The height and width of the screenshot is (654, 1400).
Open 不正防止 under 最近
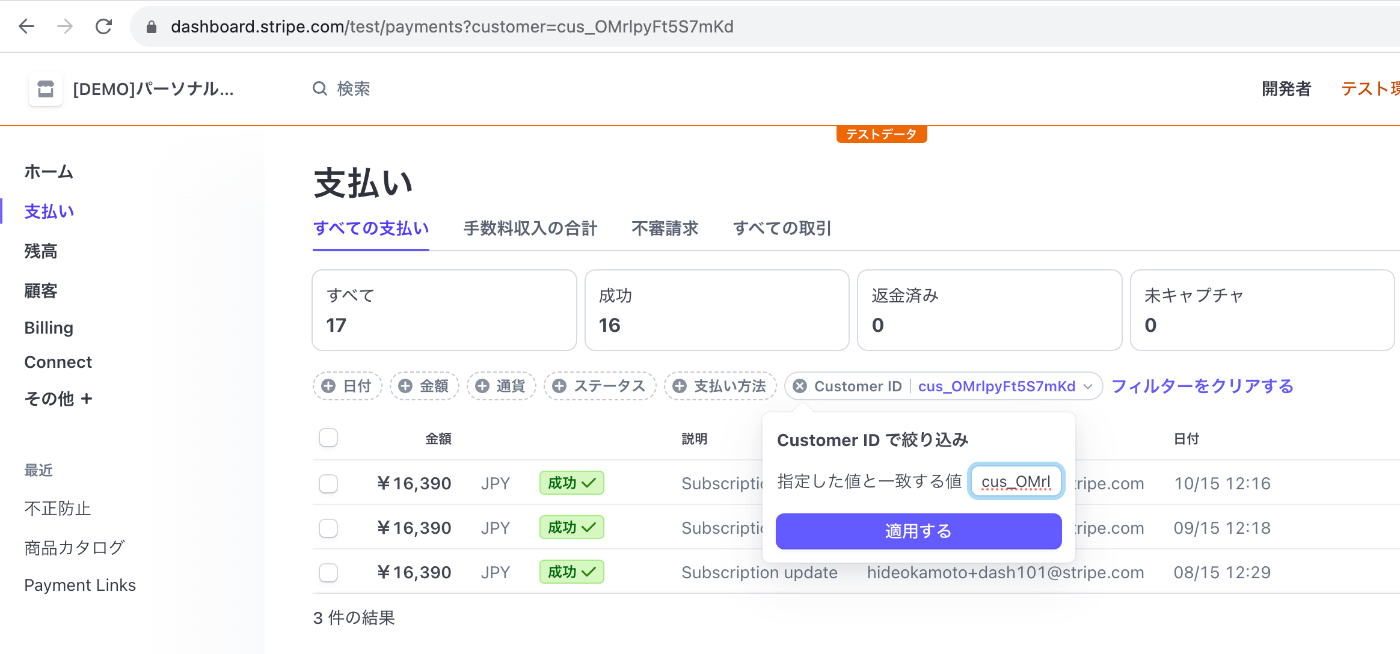point(57,509)
